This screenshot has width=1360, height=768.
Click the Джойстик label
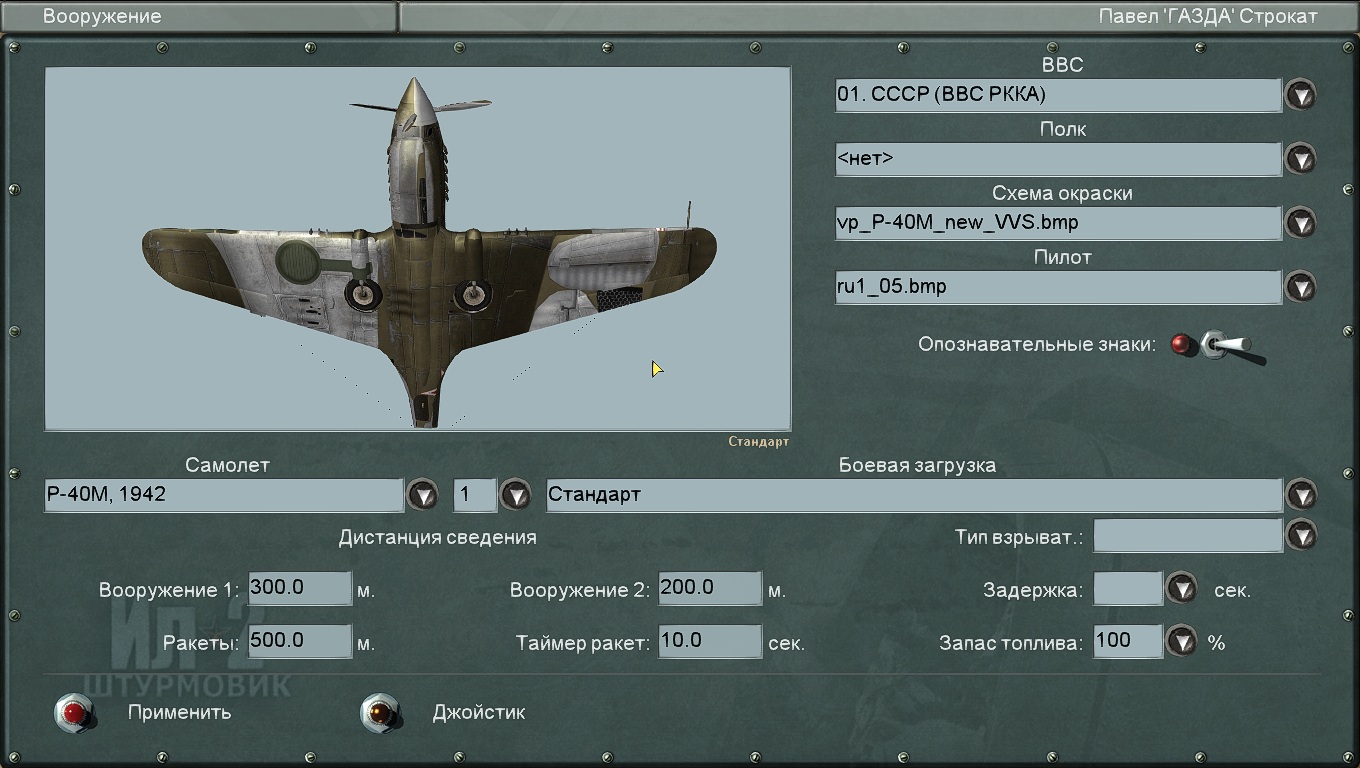(478, 713)
